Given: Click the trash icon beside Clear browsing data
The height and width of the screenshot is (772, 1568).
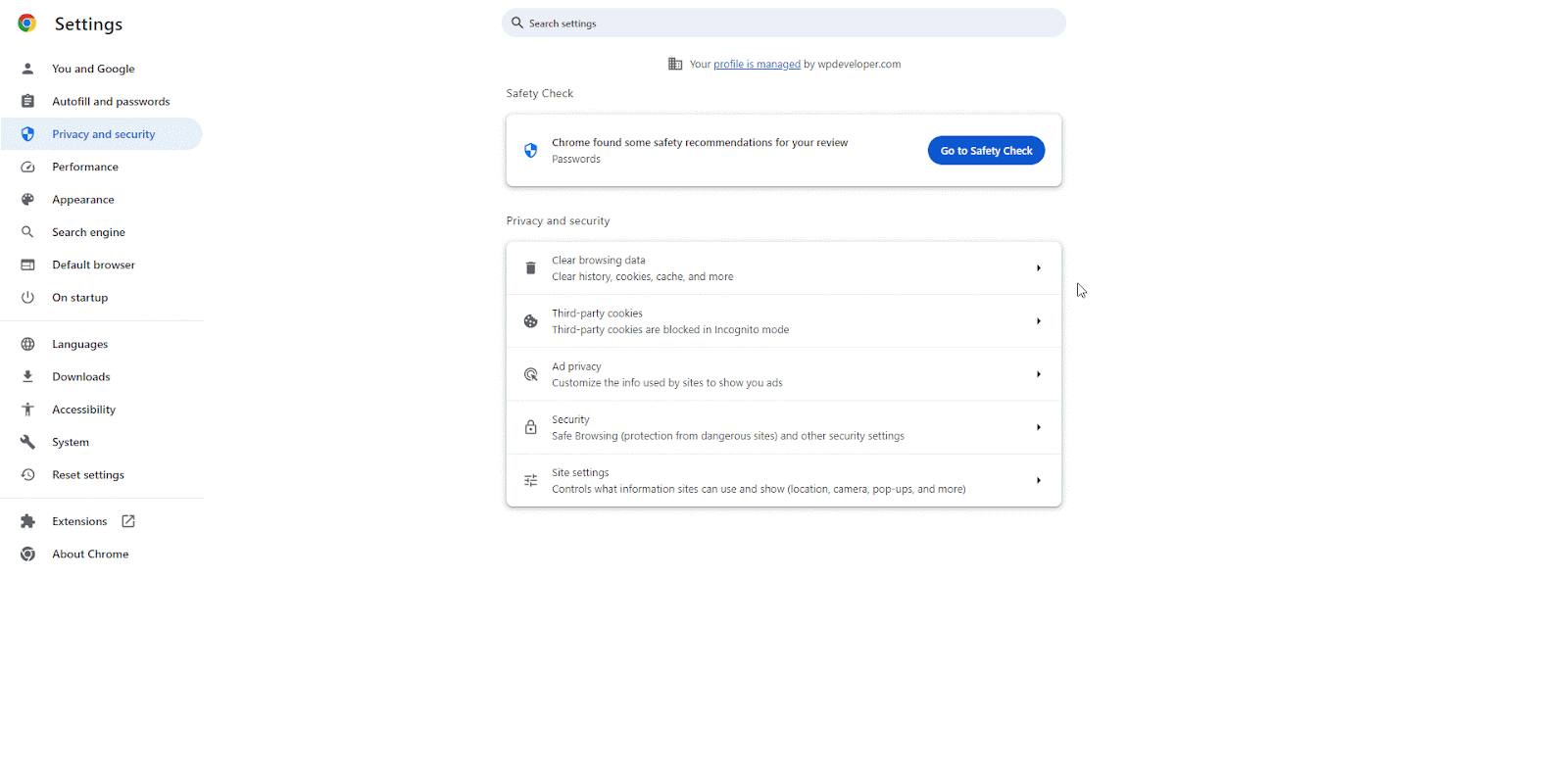Looking at the screenshot, I should (x=530, y=267).
